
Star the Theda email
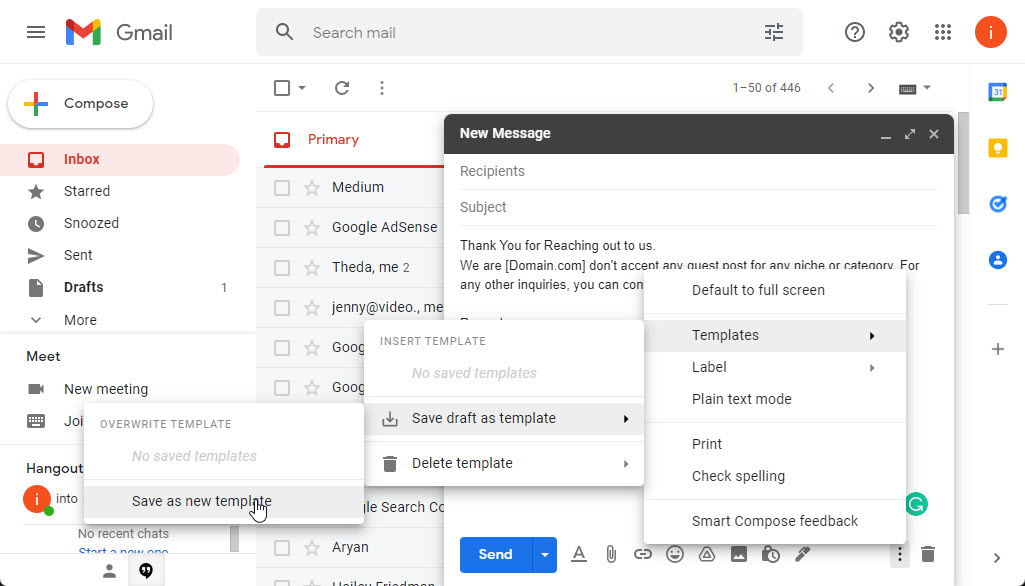point(312,267)
